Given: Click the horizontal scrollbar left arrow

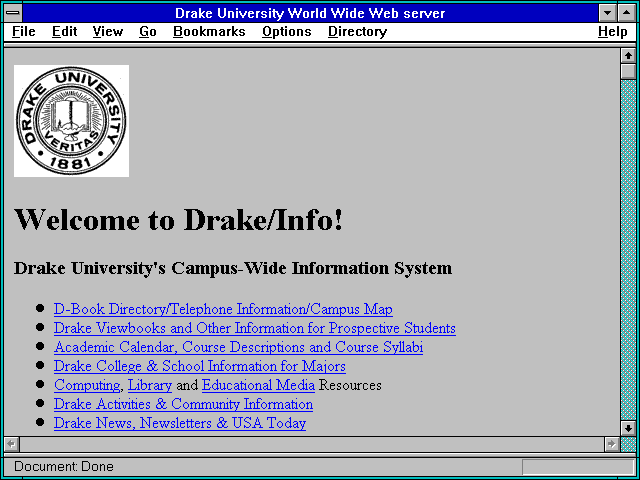Looking at the screenshot, I should point(11,444).
